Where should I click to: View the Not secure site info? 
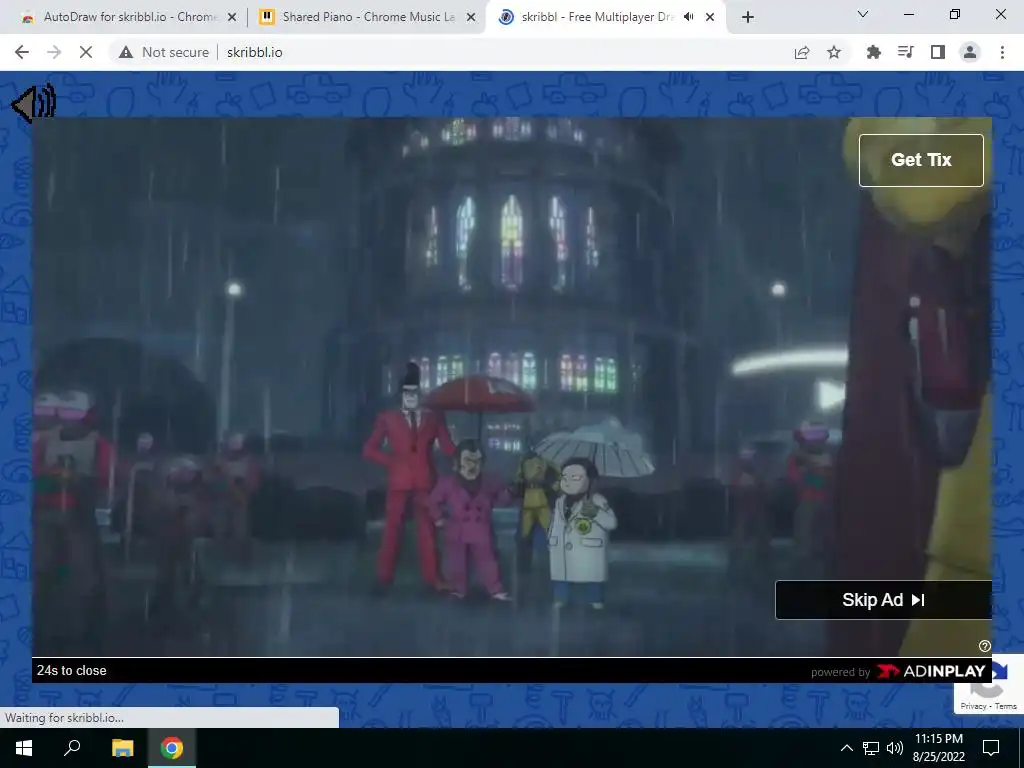point(164,52)
